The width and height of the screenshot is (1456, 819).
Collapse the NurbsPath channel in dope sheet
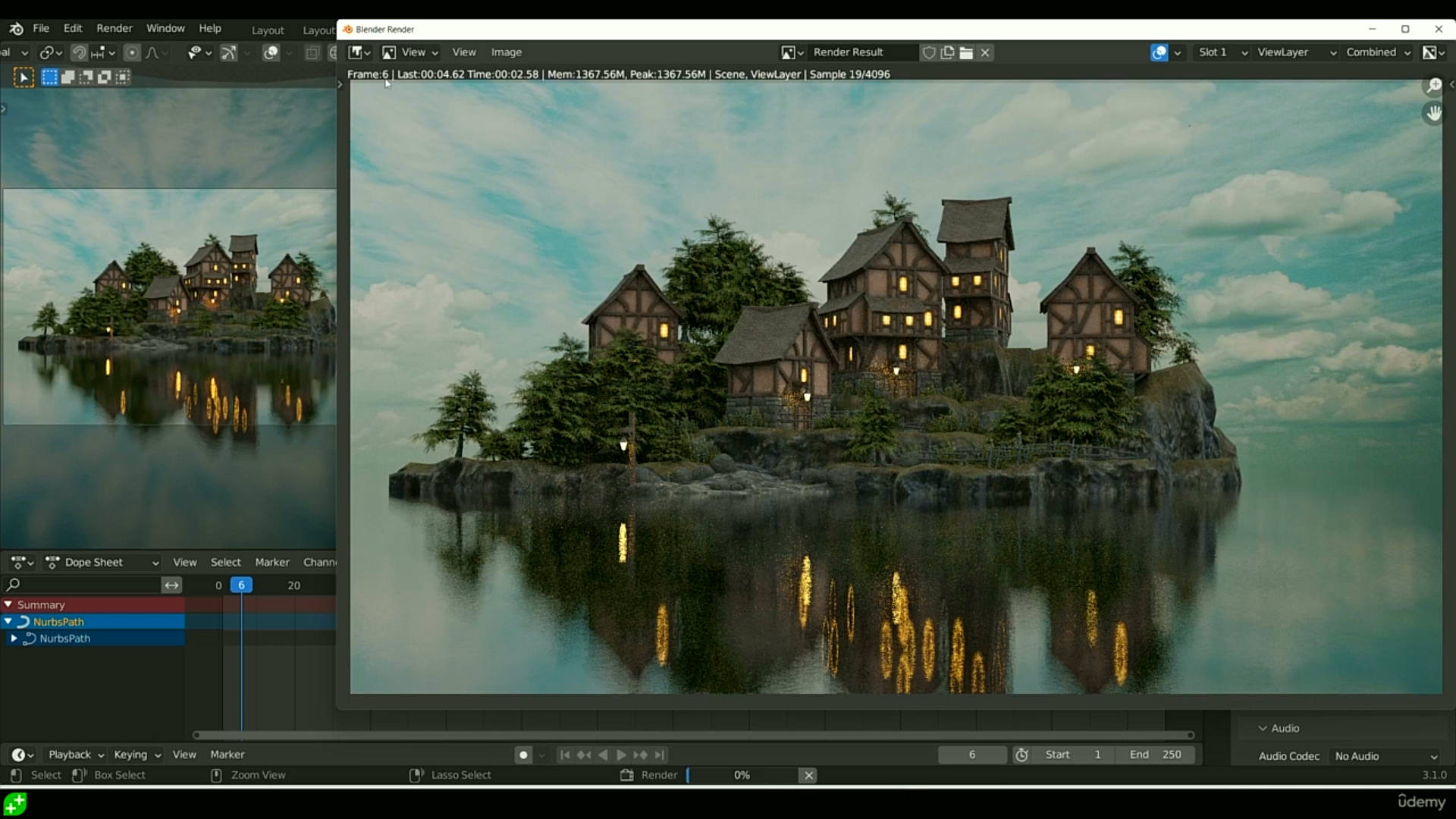(x=8, y=621)
